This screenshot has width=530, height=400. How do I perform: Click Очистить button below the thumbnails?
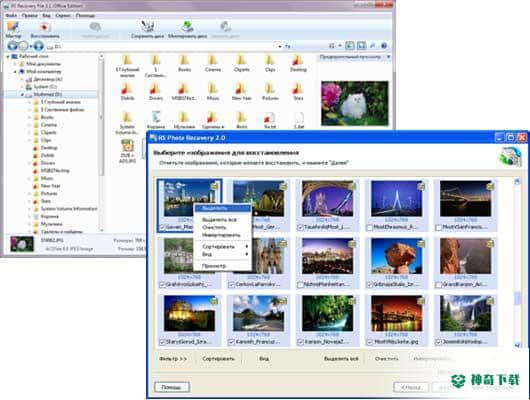pos(386,358)
